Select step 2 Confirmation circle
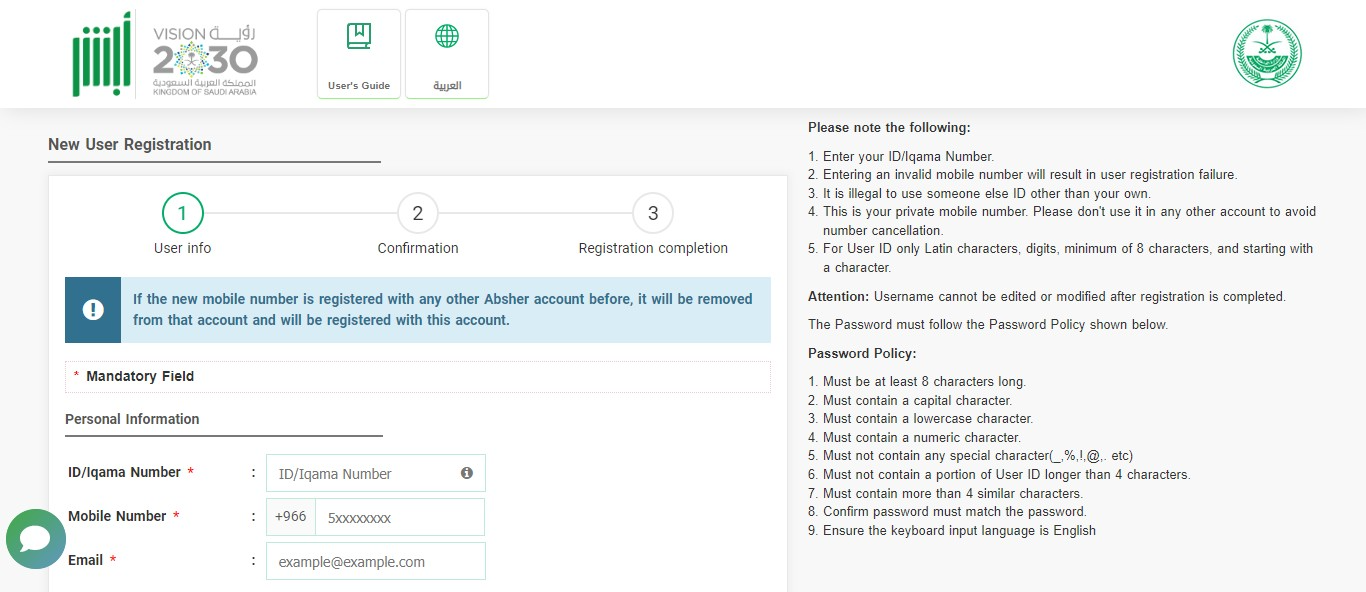Viewport: 1366px width, 592px height. point(418,213)
